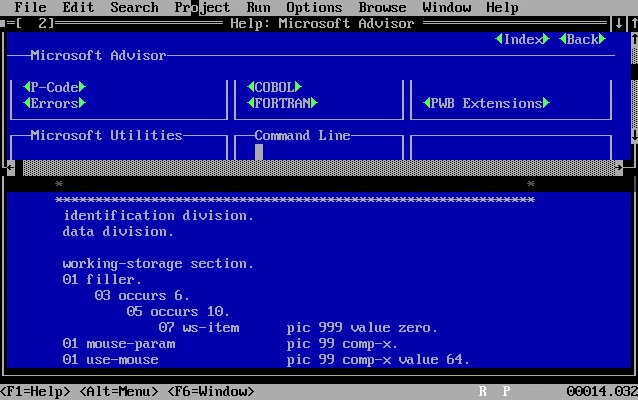
Task: Click the 'Command Line' section heading
Action: pyautogui.click(x=302, y=135)
